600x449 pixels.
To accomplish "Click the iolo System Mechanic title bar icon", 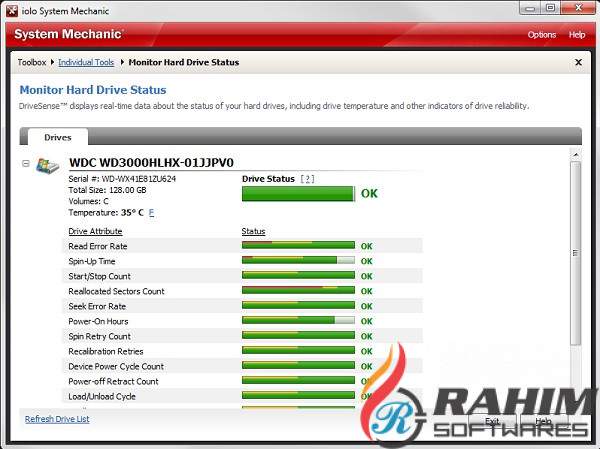I will pos(9,9).
